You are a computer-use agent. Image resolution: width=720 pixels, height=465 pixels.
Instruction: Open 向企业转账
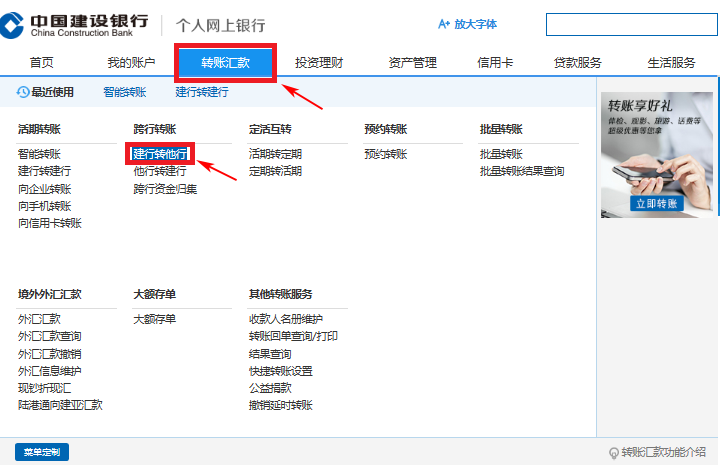45,189
